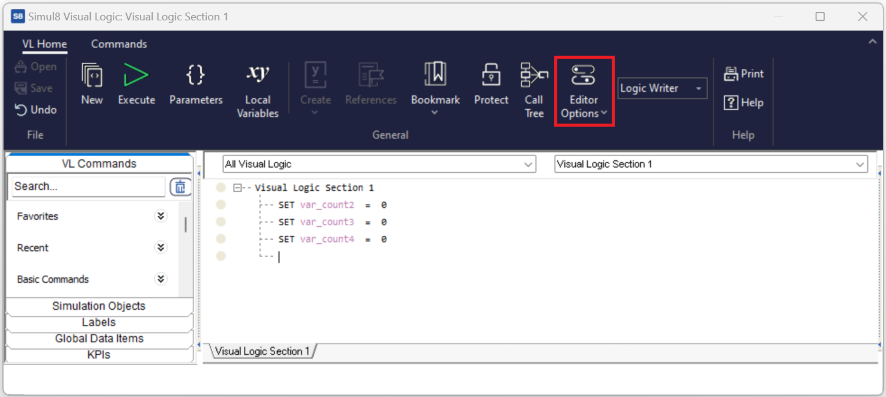Select the SET var_count3 = 0 line
886x397 pixels.
point(332,223)
